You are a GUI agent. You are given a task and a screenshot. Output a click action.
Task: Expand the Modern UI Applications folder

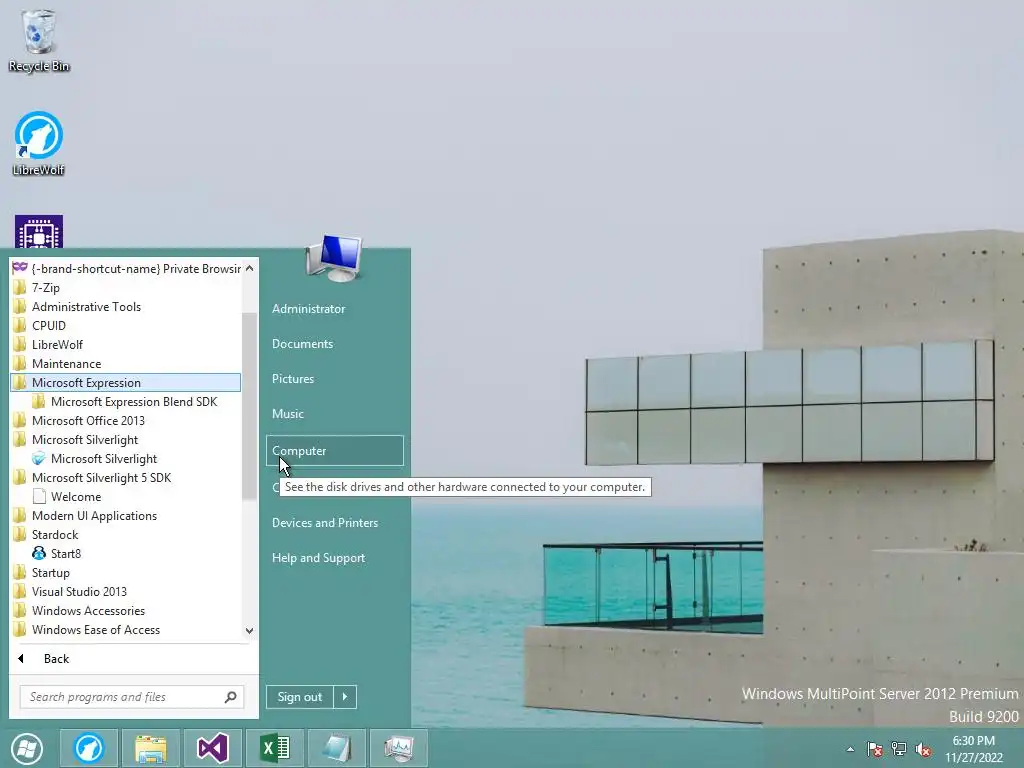point(126,515)
